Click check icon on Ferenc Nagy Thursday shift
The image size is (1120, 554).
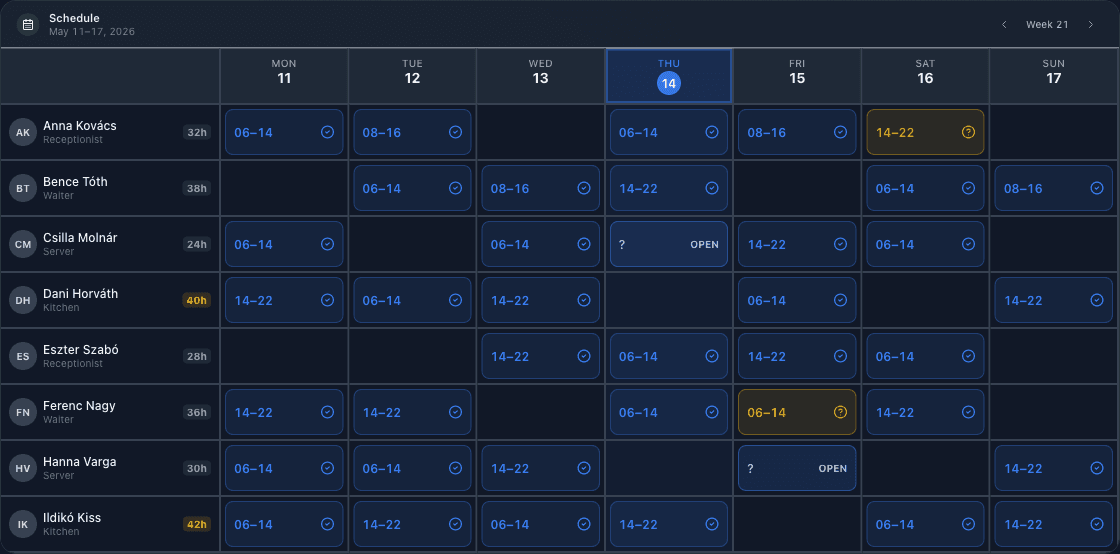click(x=712, y=412)
